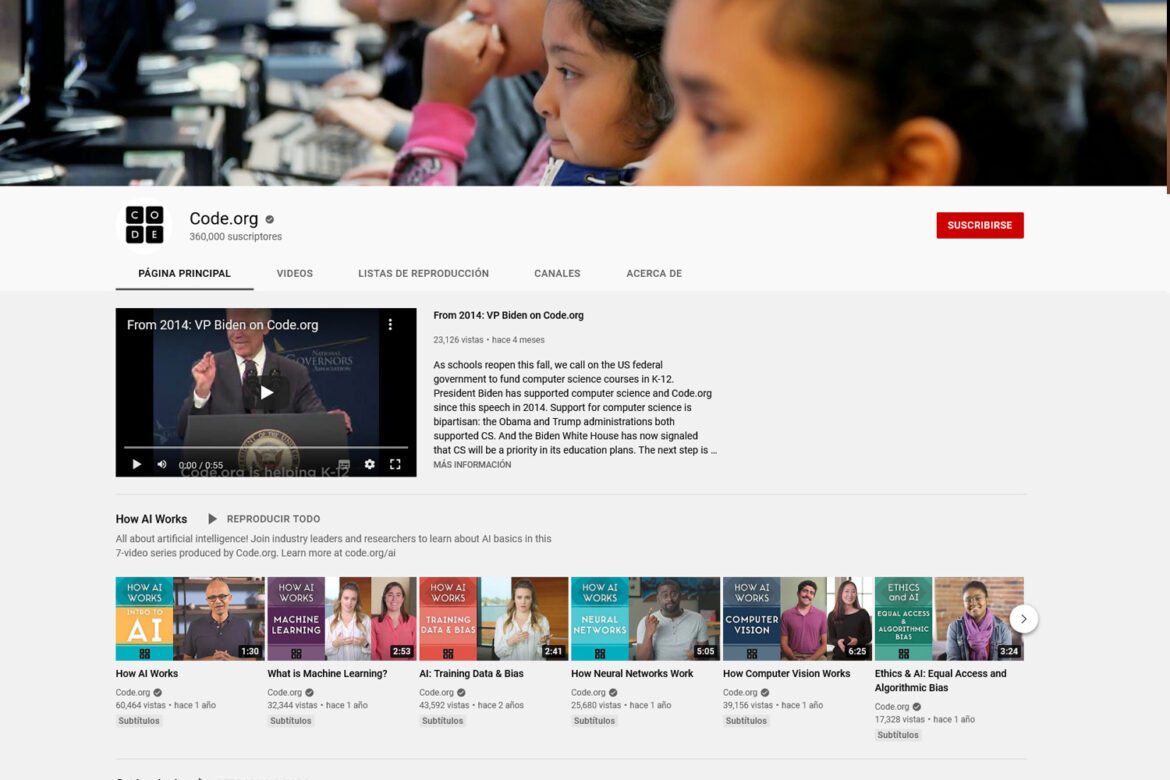1170x780 pixels.
Task: Click the Code.org channel avatar logo
Action: [x=144, y=225]
